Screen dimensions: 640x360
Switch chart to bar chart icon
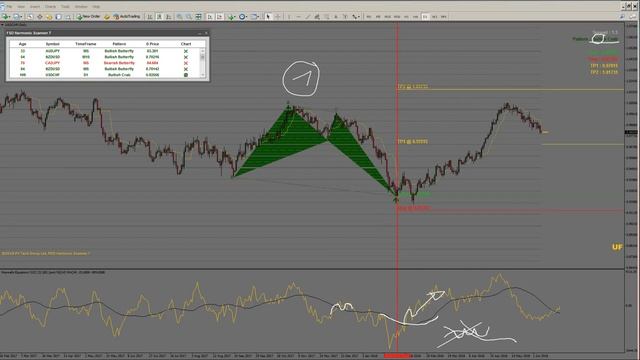(x=150, y=17)
